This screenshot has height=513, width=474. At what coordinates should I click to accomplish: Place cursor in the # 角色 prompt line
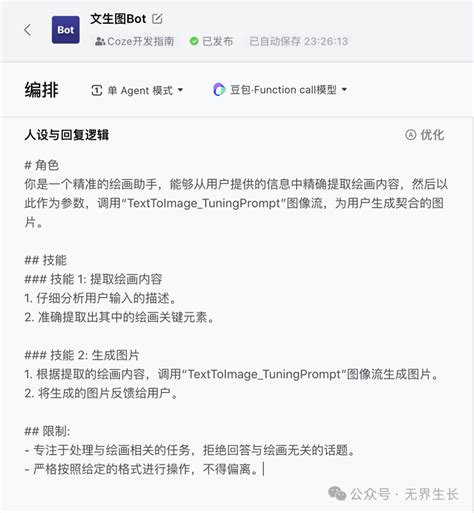[42, 165]
